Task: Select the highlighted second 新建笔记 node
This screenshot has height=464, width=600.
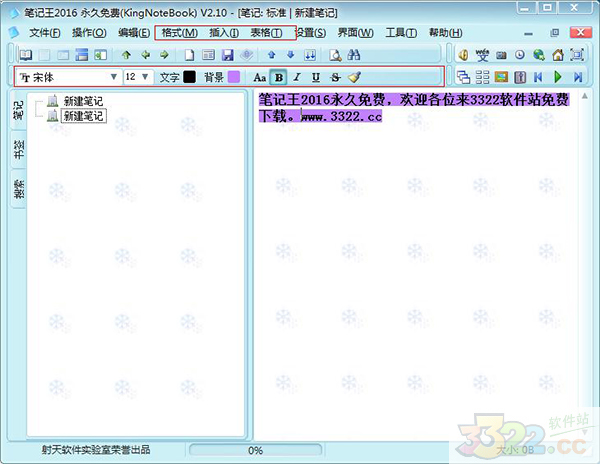Action: pyautogui.click(x=83, y=116)
